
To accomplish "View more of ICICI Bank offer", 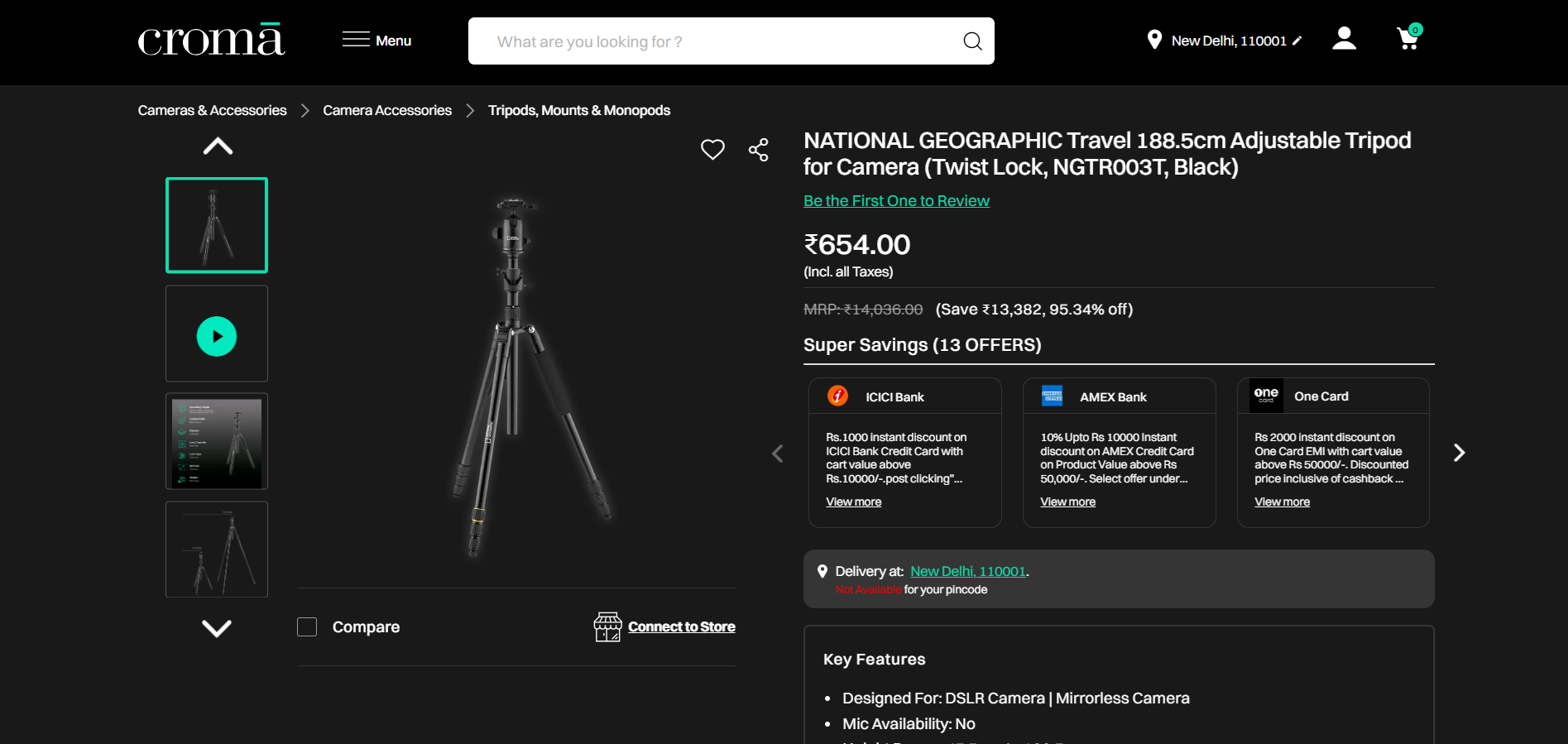I will (853, 502).
